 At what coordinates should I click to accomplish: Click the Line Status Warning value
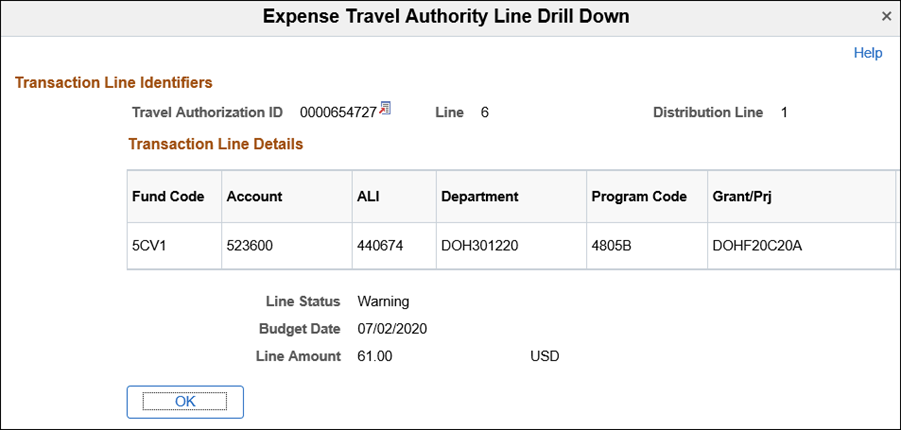(383, 301)
